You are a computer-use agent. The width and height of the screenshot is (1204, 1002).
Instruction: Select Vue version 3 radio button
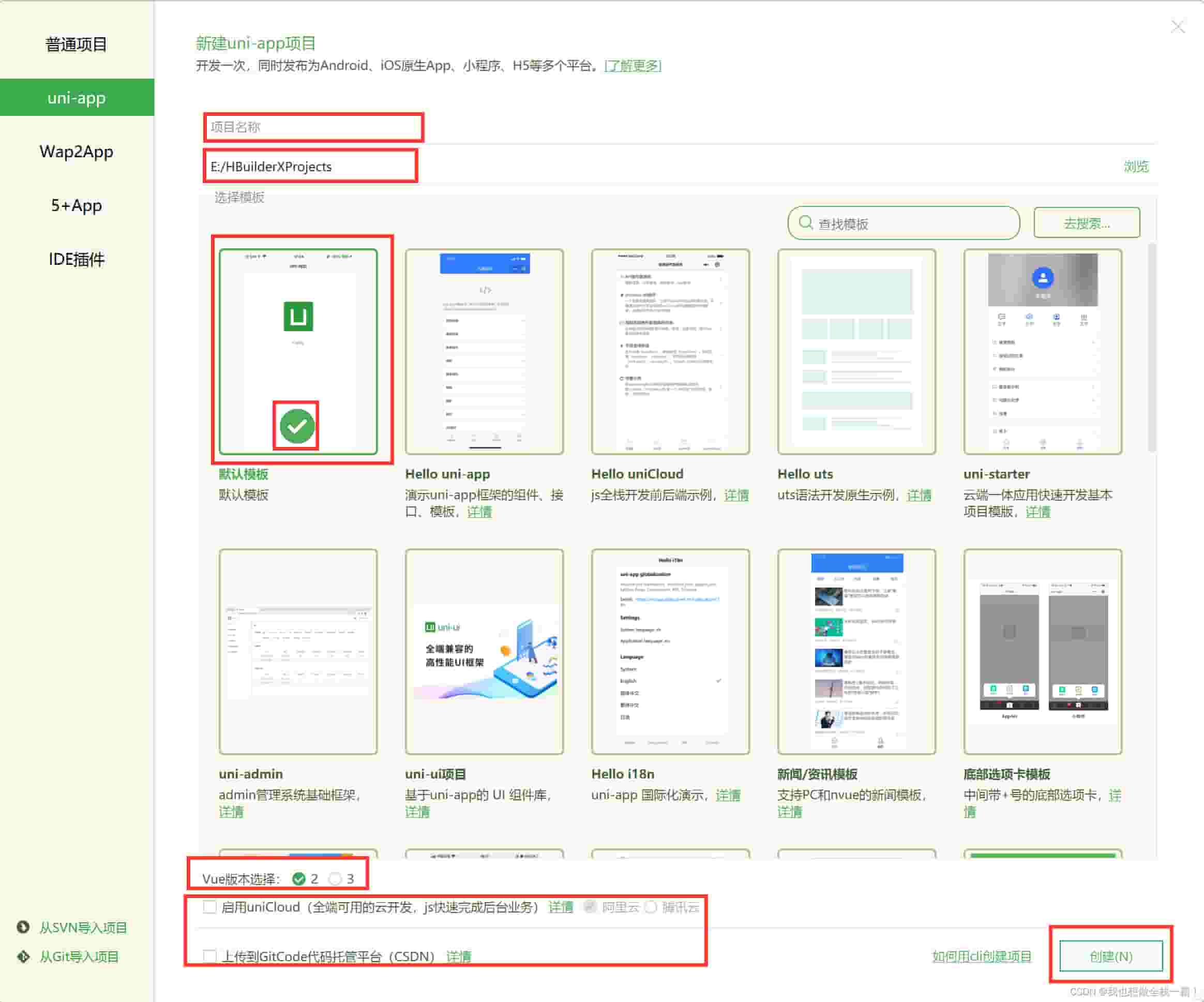pos(336,878)
